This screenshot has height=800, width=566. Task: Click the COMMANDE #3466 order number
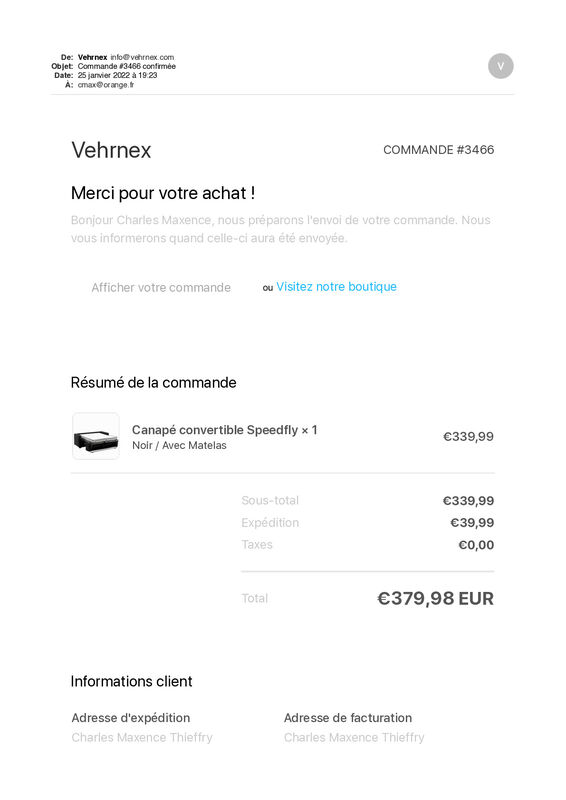click(438, 150)
